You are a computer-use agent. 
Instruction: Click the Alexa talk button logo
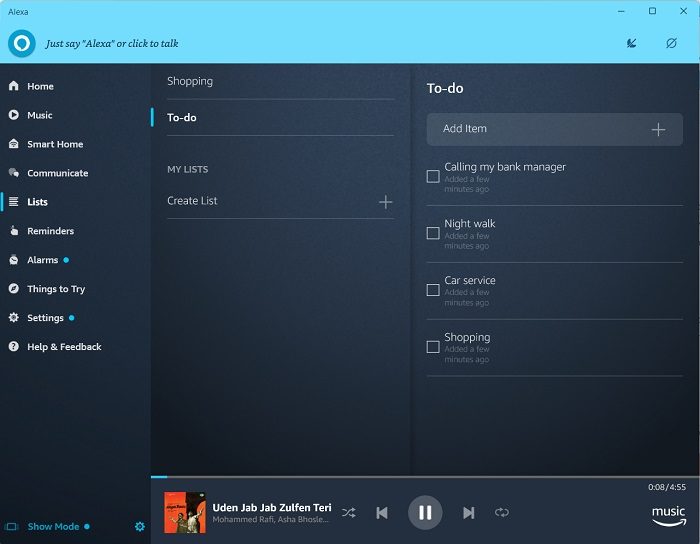[21, 43]
